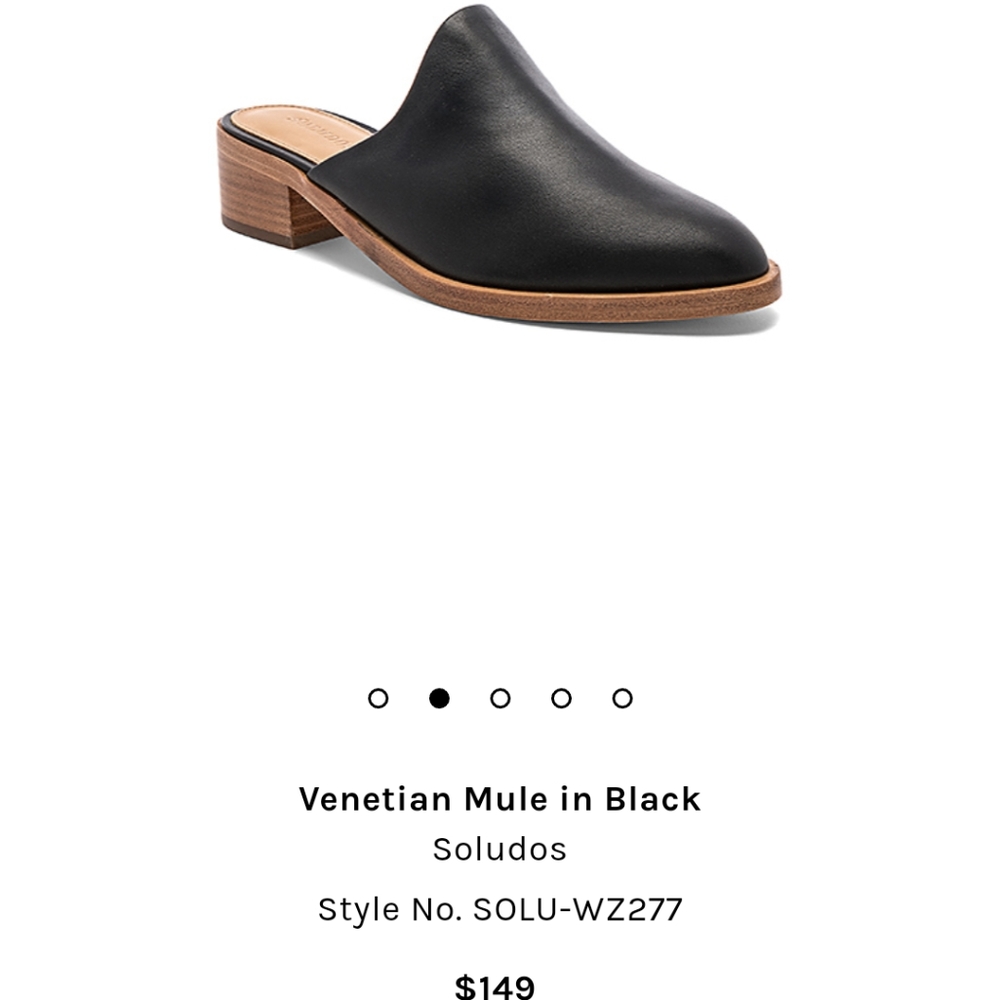
Task: Click the Style No. SOLU-WZ277 text
Action: [499, 910]
